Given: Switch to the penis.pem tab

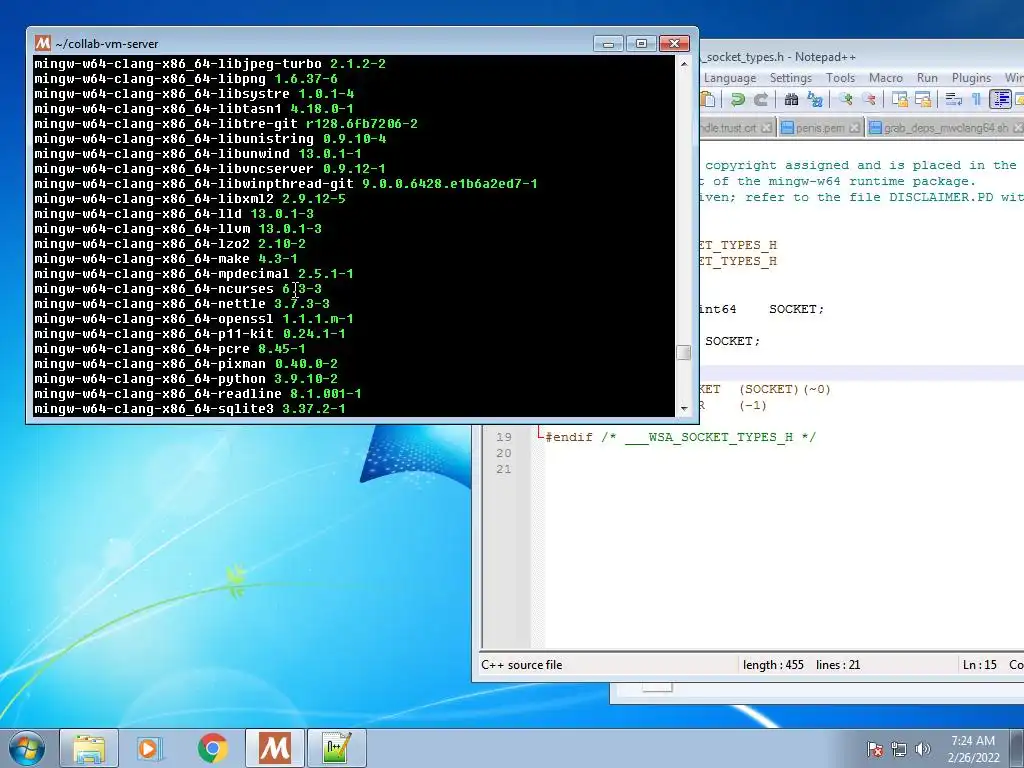Looking at the screenshot, I should pyautogui.click(x=821, y=128).
